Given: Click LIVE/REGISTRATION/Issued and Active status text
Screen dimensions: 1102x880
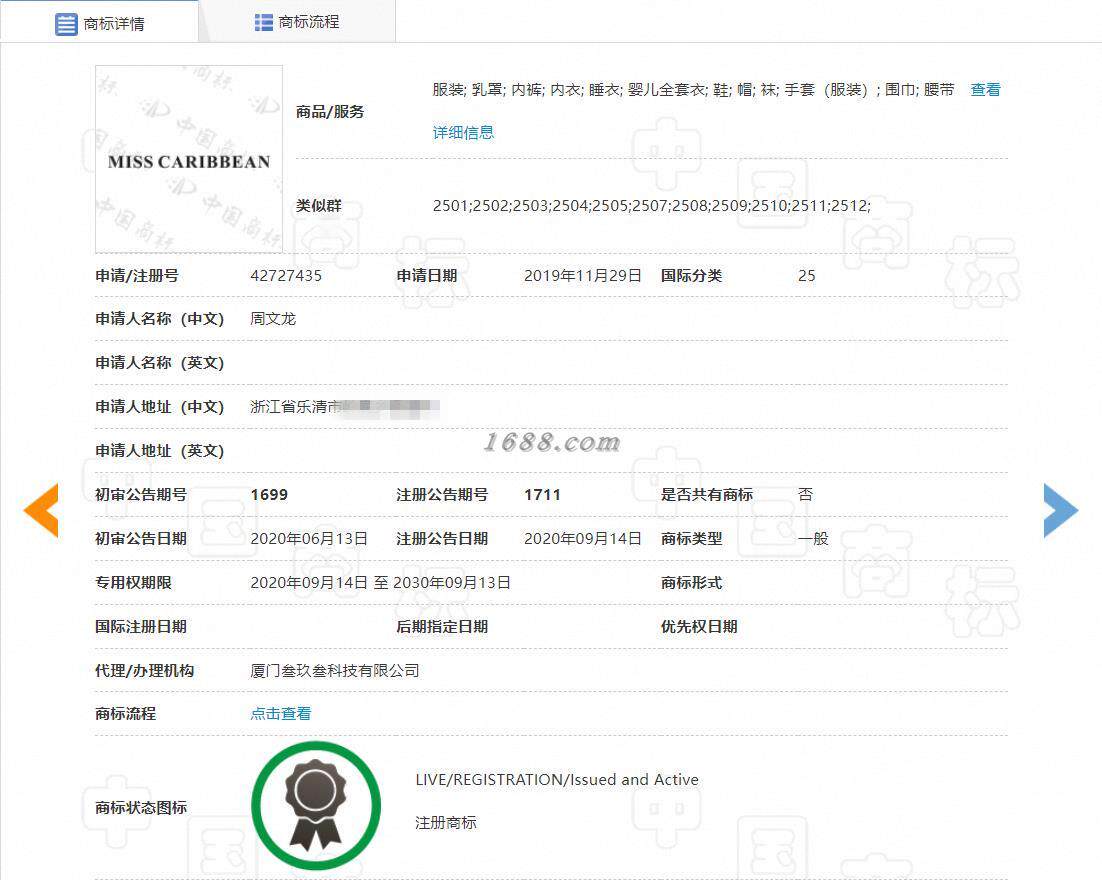Looking at the screenshot, I should pyautogui.click(x=557, y=779).
